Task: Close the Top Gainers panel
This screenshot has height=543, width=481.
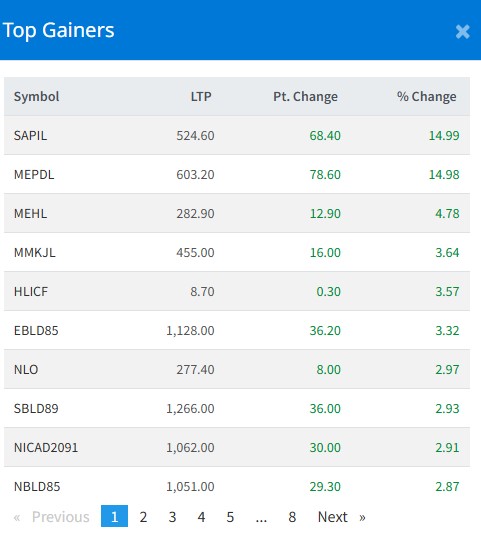Action: click(462, 32)
